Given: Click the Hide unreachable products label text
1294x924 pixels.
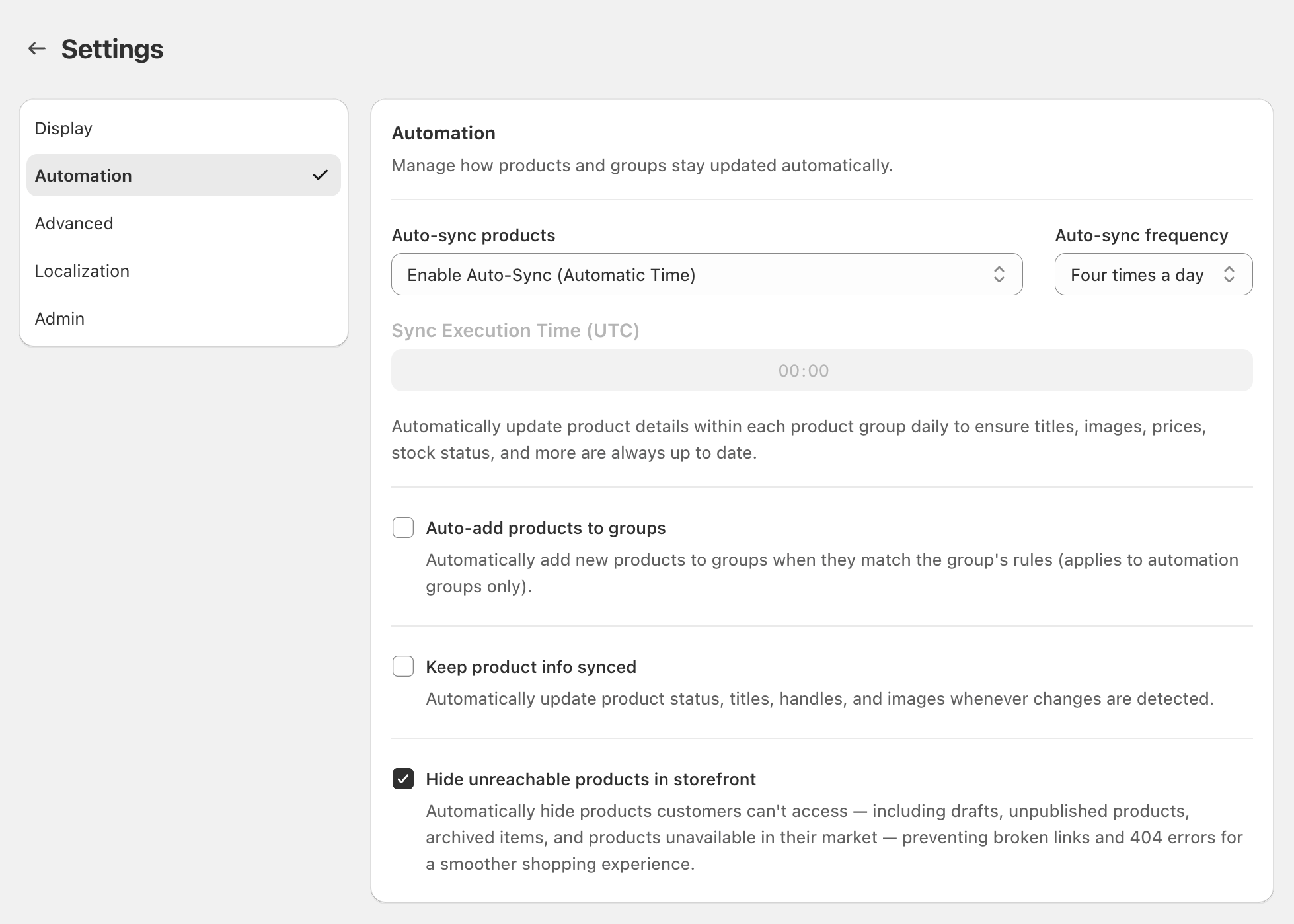Looking at the screenshot, I should tap(590, 779).
